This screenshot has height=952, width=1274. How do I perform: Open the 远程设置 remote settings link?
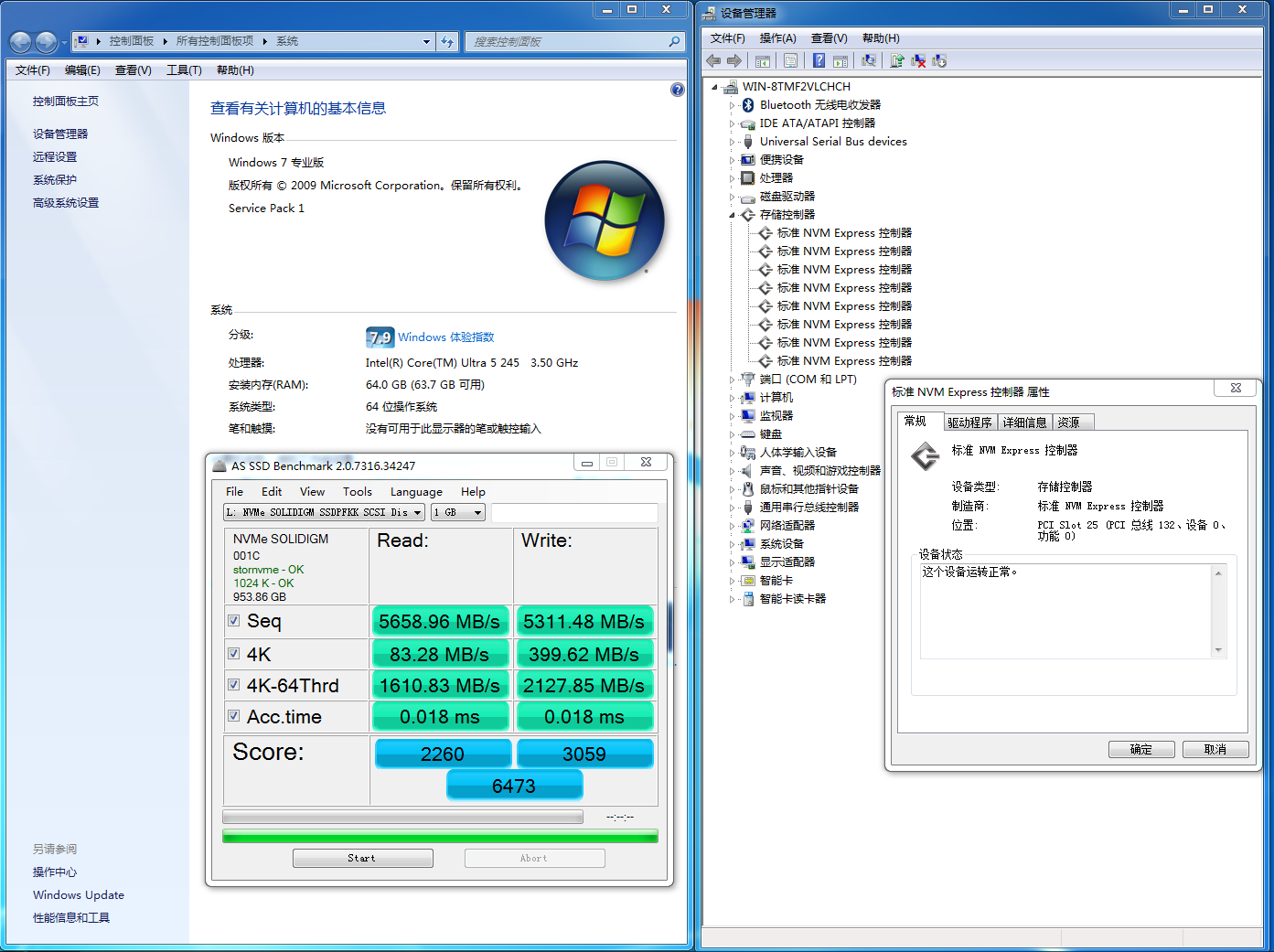pos(55,157)
